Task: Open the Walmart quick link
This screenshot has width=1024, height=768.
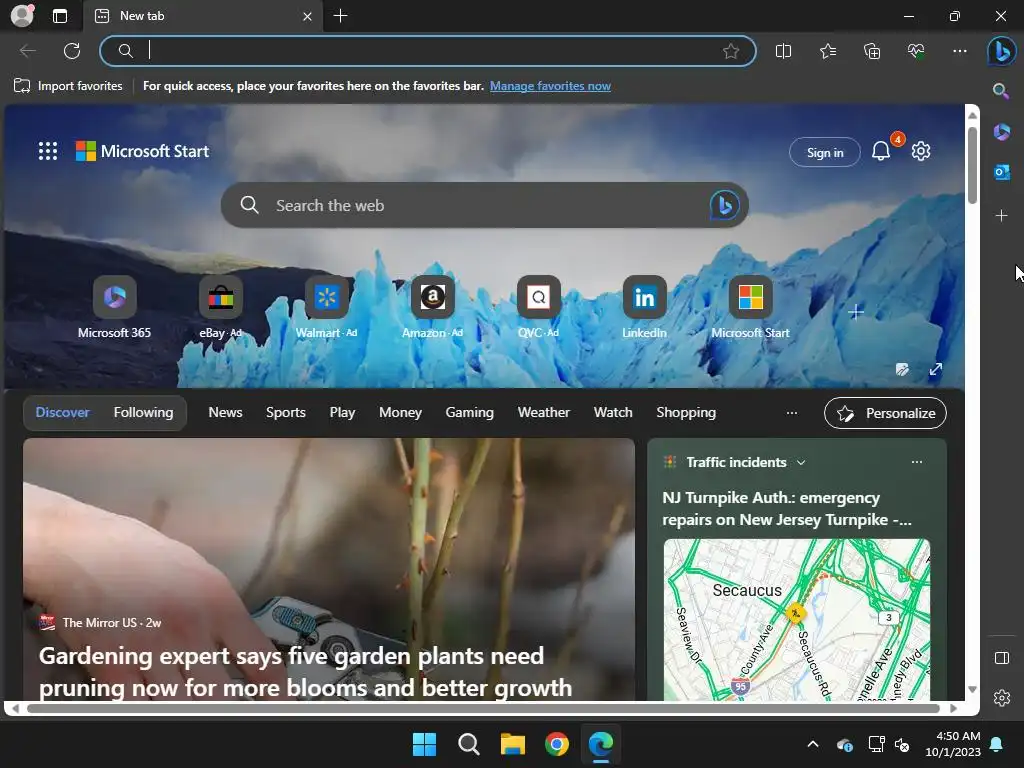Action: 327,308
